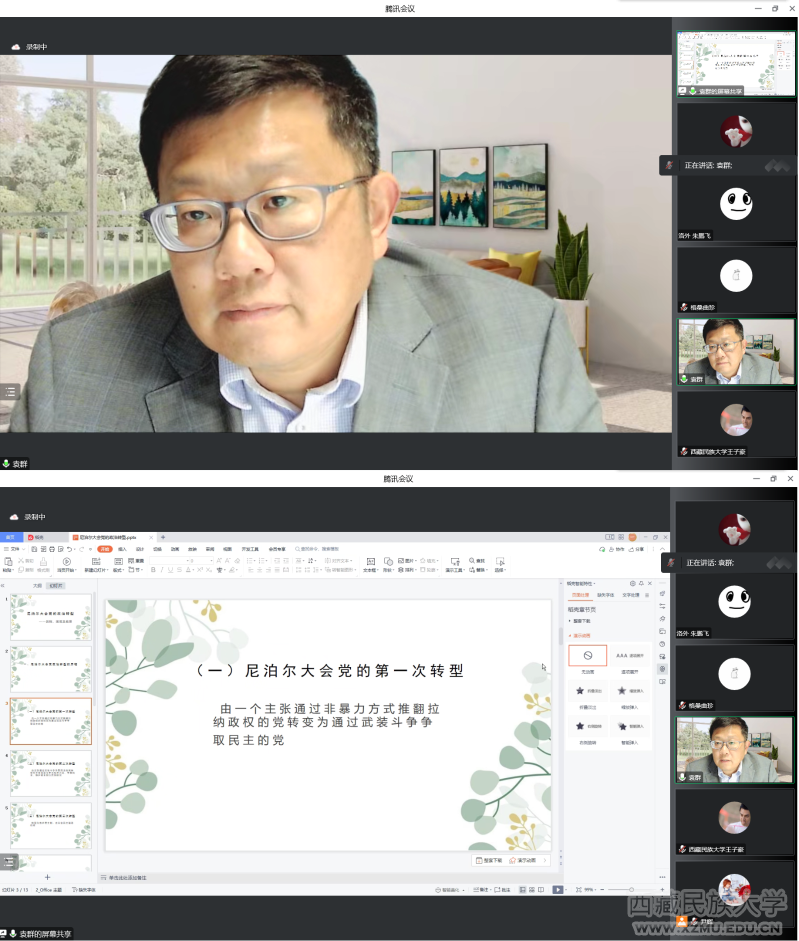Insert a text box

click(x=370, y=565)
